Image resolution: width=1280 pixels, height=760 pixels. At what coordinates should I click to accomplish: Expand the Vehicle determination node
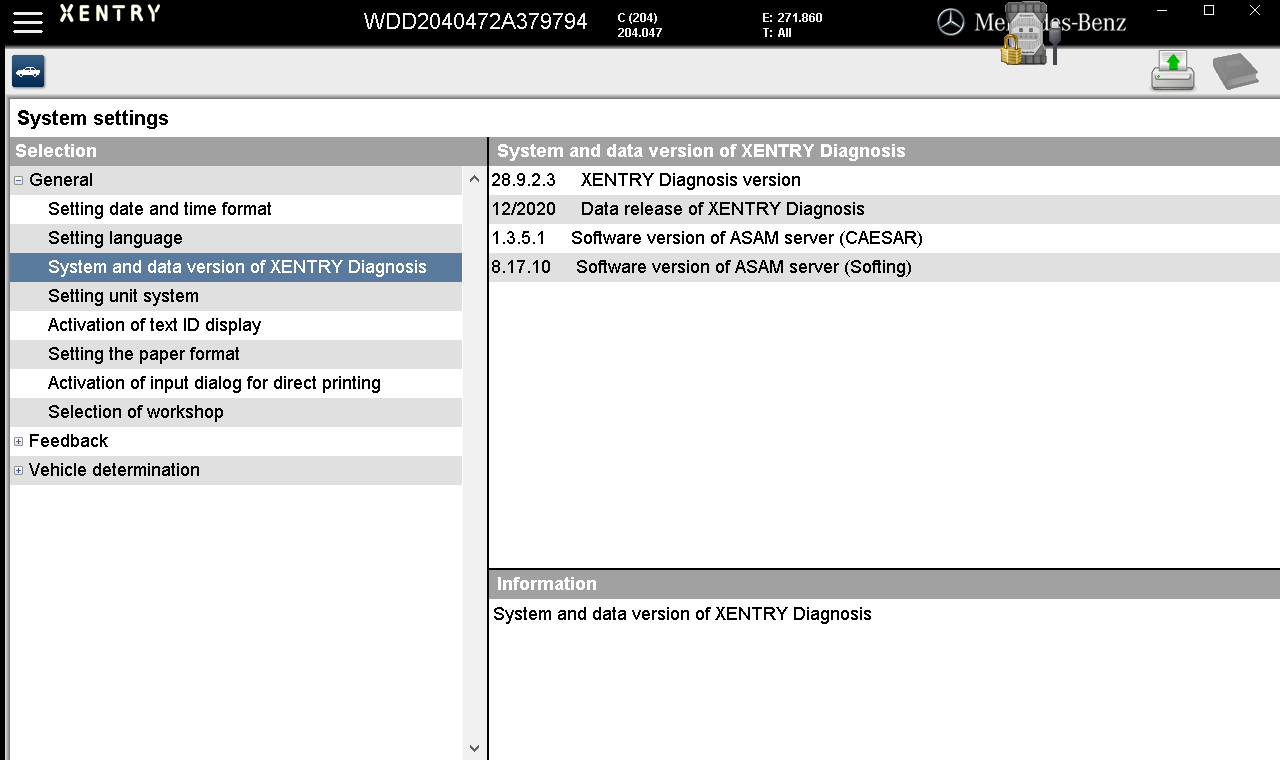(x=19, y=471)
